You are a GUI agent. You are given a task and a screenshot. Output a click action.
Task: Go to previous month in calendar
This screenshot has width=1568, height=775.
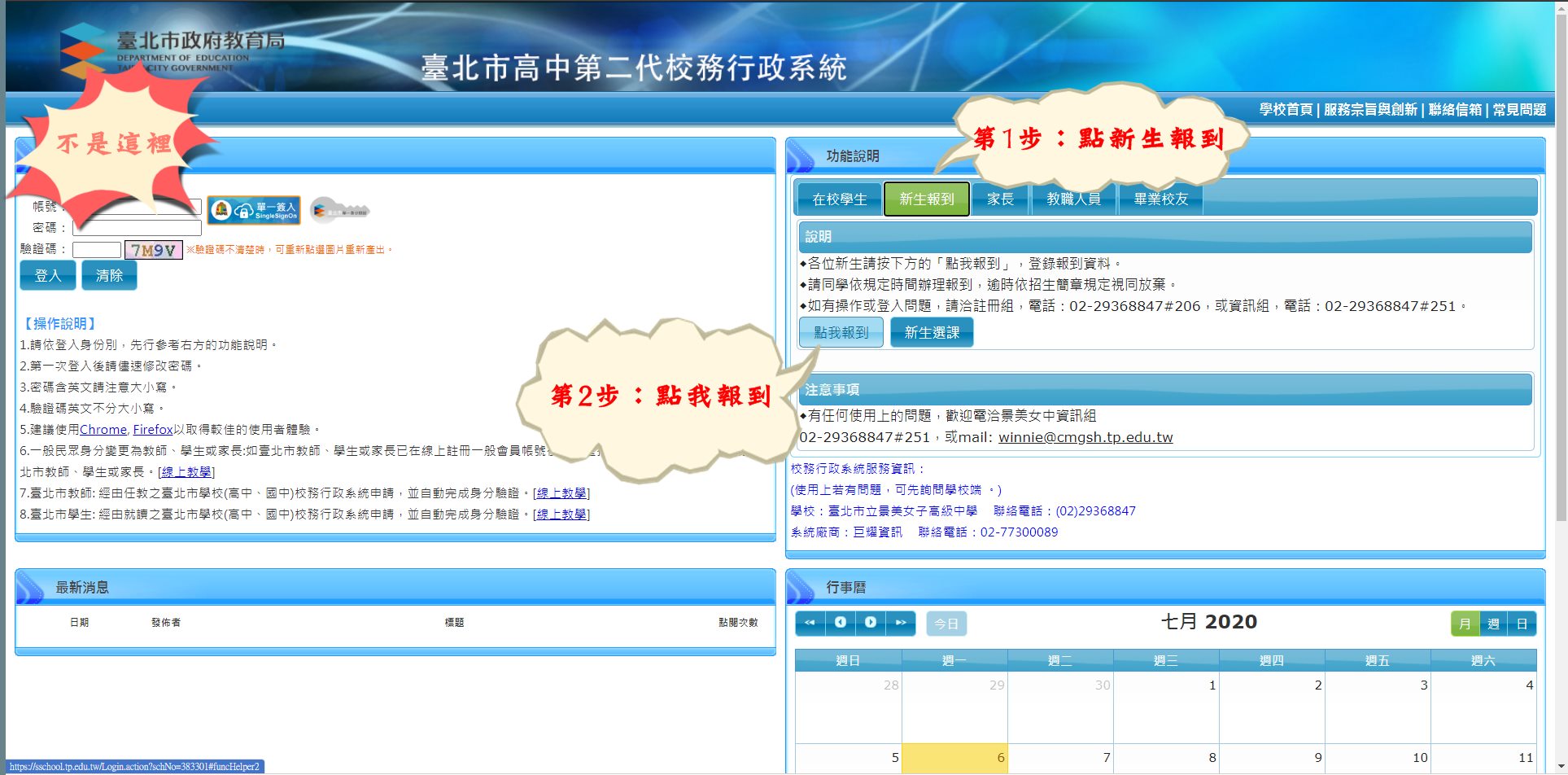click(x=841, y=623)
